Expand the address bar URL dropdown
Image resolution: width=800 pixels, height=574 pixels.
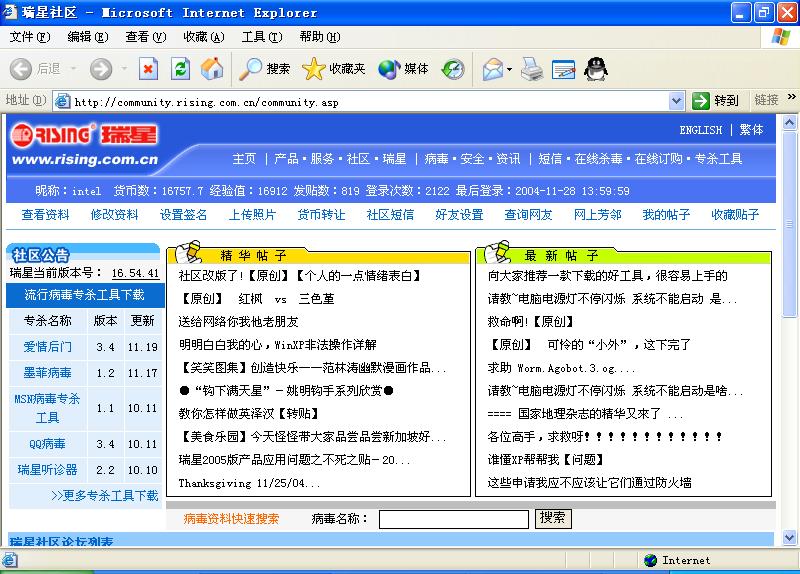coord(676,101)
